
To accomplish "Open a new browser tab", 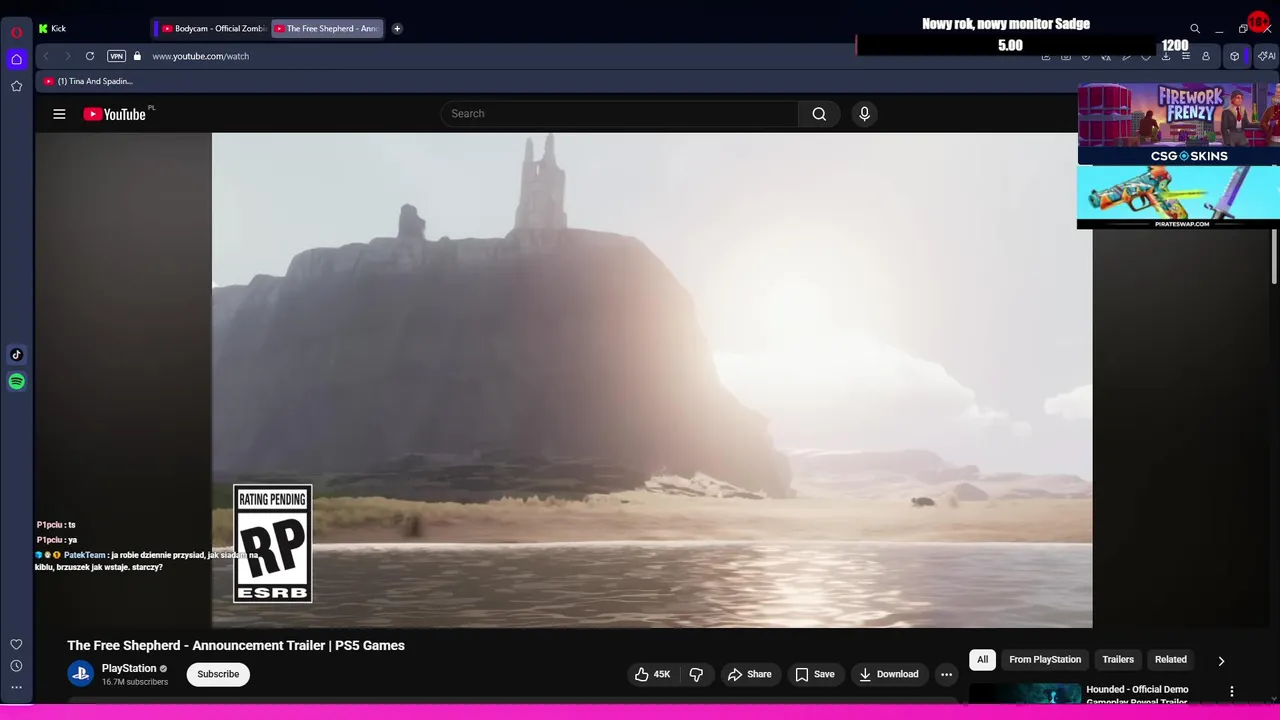I will 397,28.
